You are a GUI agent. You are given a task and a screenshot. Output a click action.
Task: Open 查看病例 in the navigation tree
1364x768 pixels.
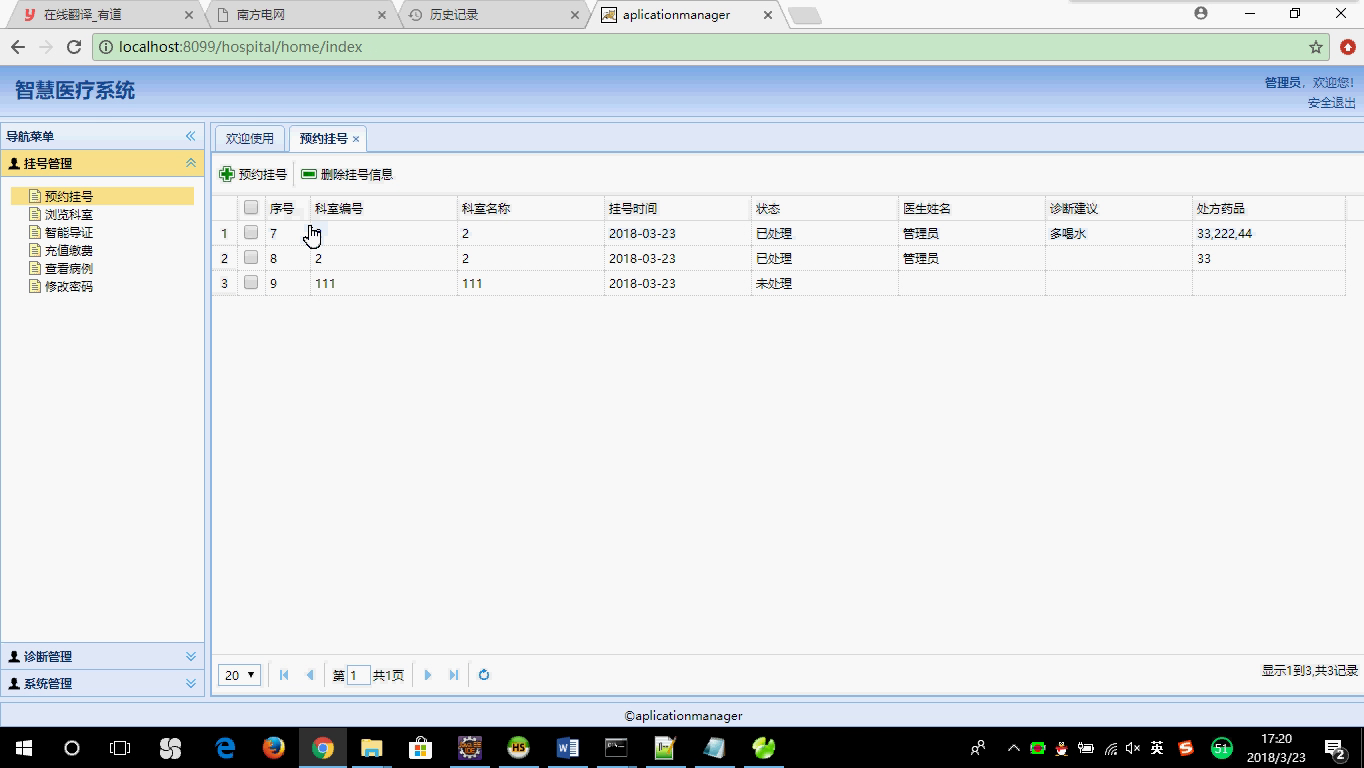point(69,269)
